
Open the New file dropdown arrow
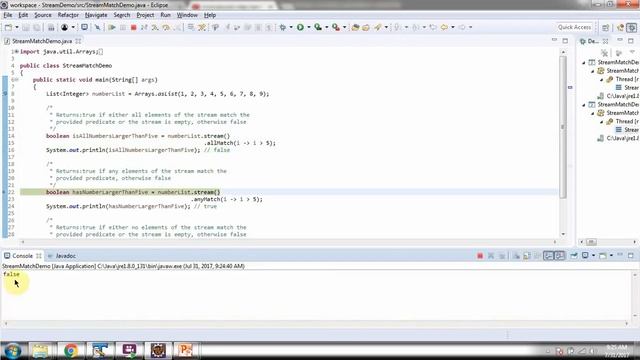17,27
